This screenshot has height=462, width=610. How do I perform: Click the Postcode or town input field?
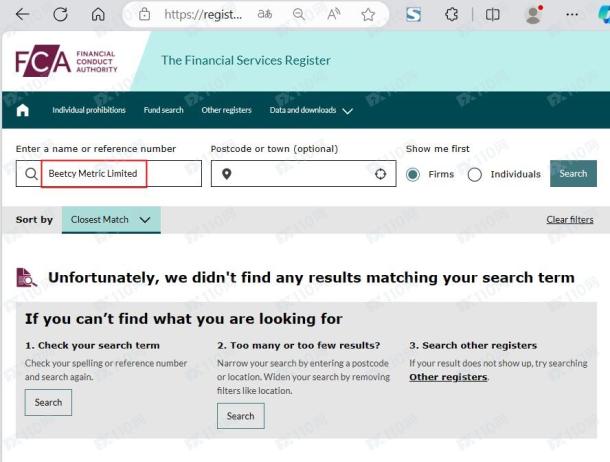click(303, 173)
